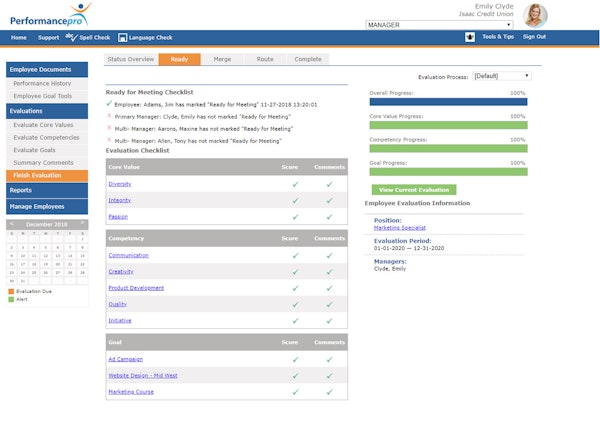The width and height of the screenshot is (600, 443).
Task: Click the Ad Campaign comments checkmark
Action: (x=330, y=359)
